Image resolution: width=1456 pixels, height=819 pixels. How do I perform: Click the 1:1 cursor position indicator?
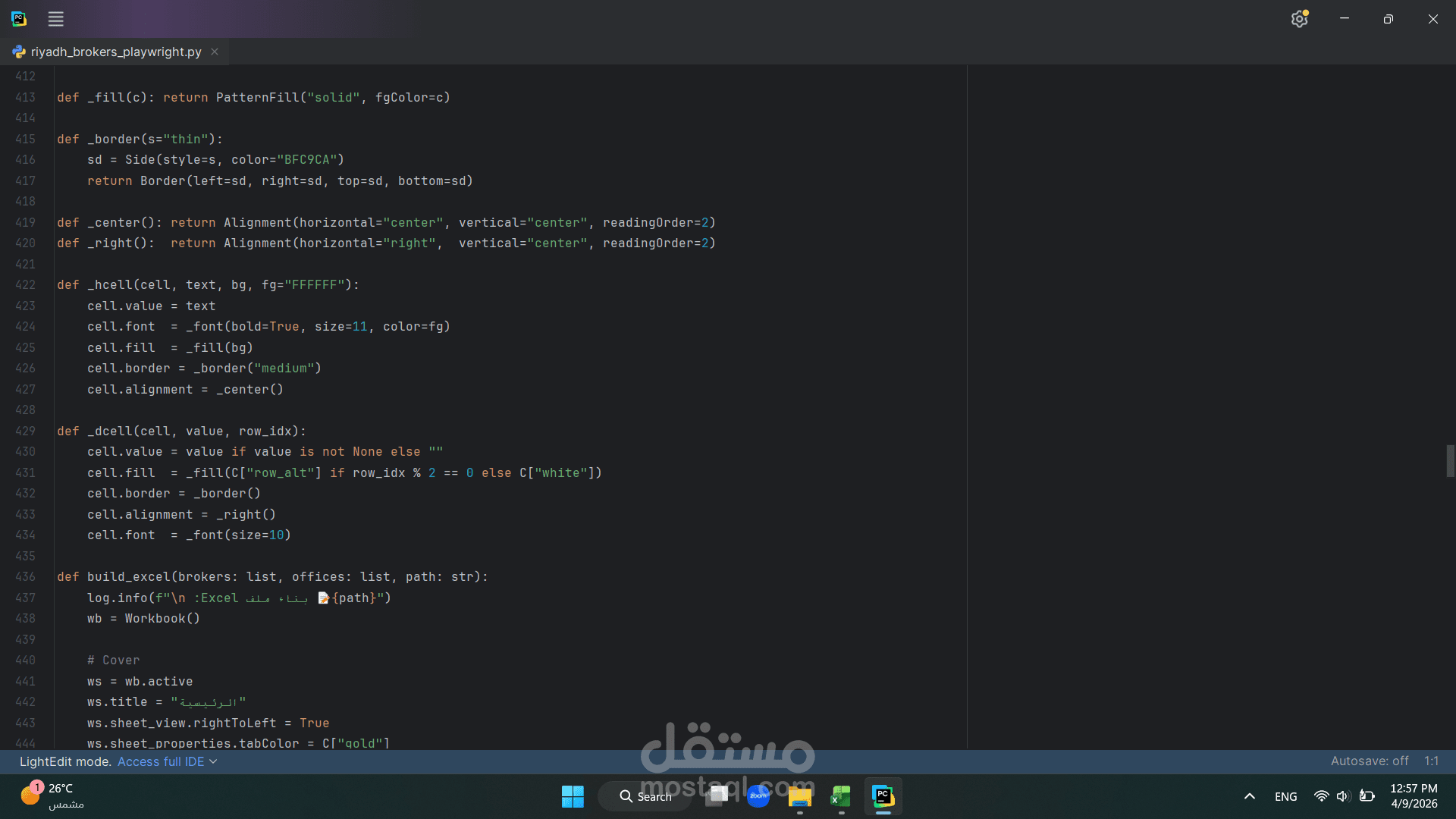[x=1431, y=761]
